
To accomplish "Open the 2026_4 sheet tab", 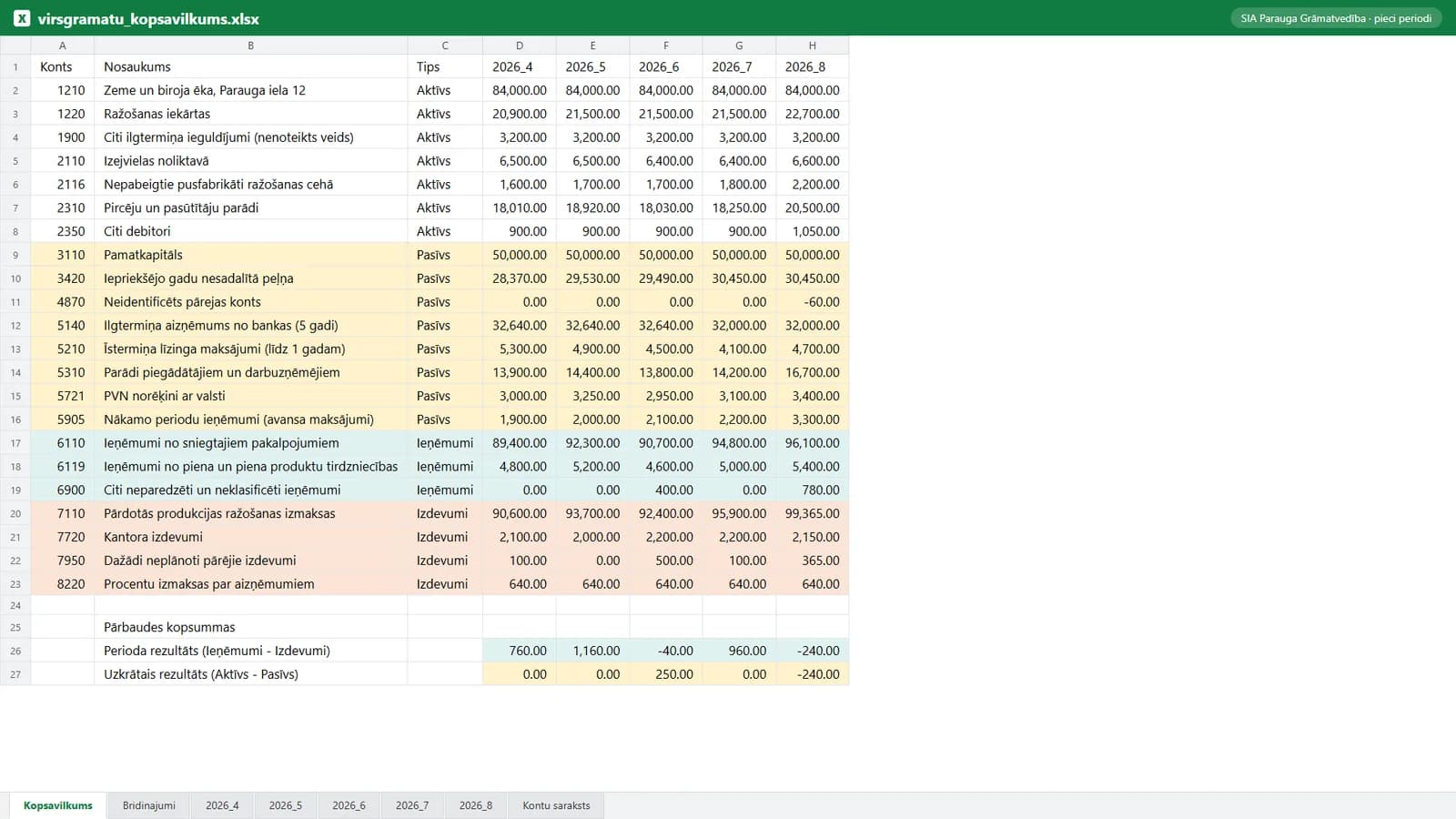I will coord(222,805).
